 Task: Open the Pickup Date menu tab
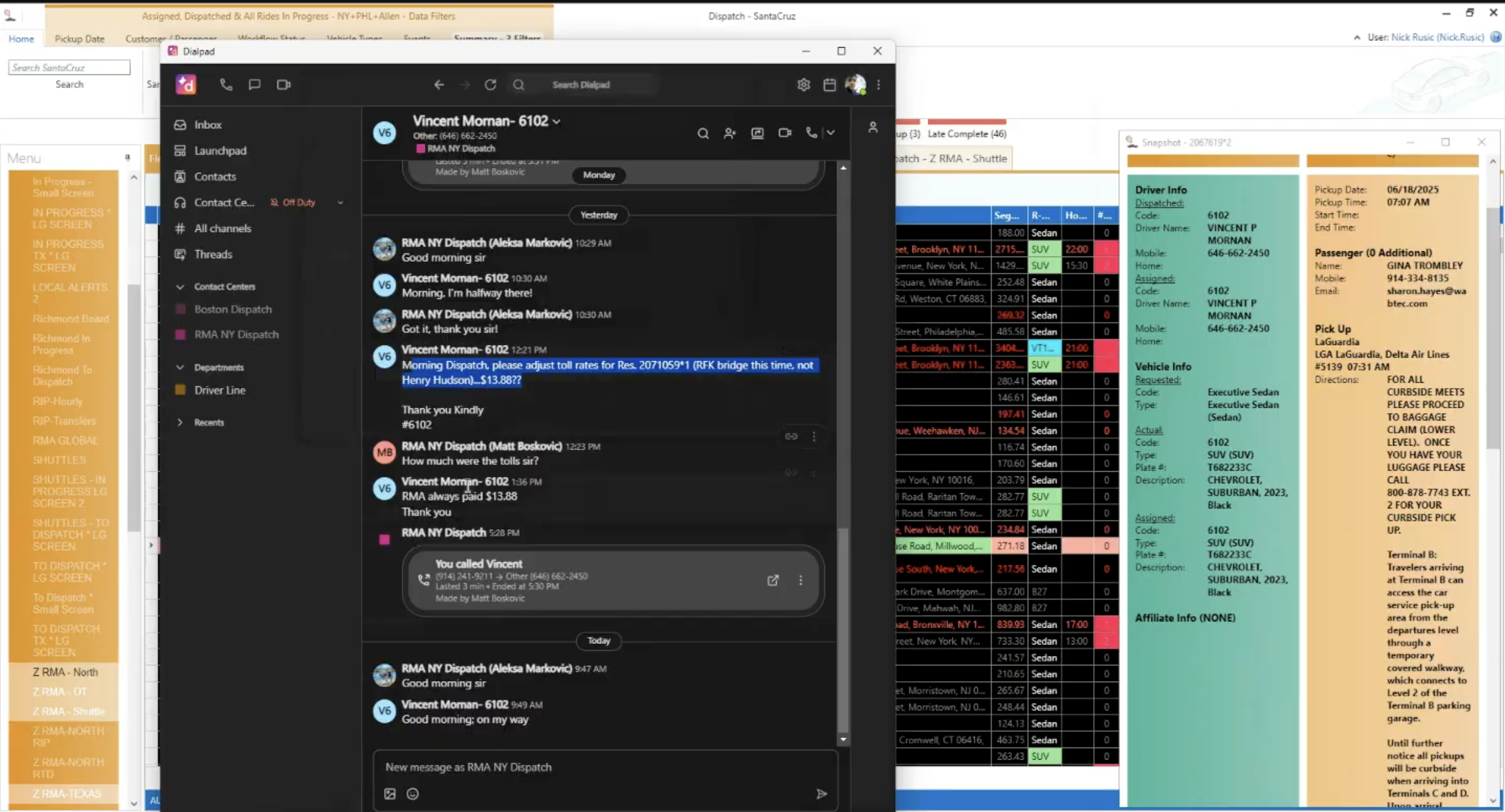[x=80, y=38]
